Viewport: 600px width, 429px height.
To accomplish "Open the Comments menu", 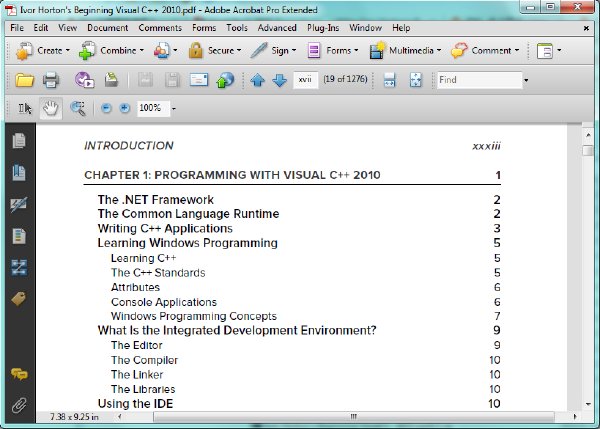I will point(160,28).
